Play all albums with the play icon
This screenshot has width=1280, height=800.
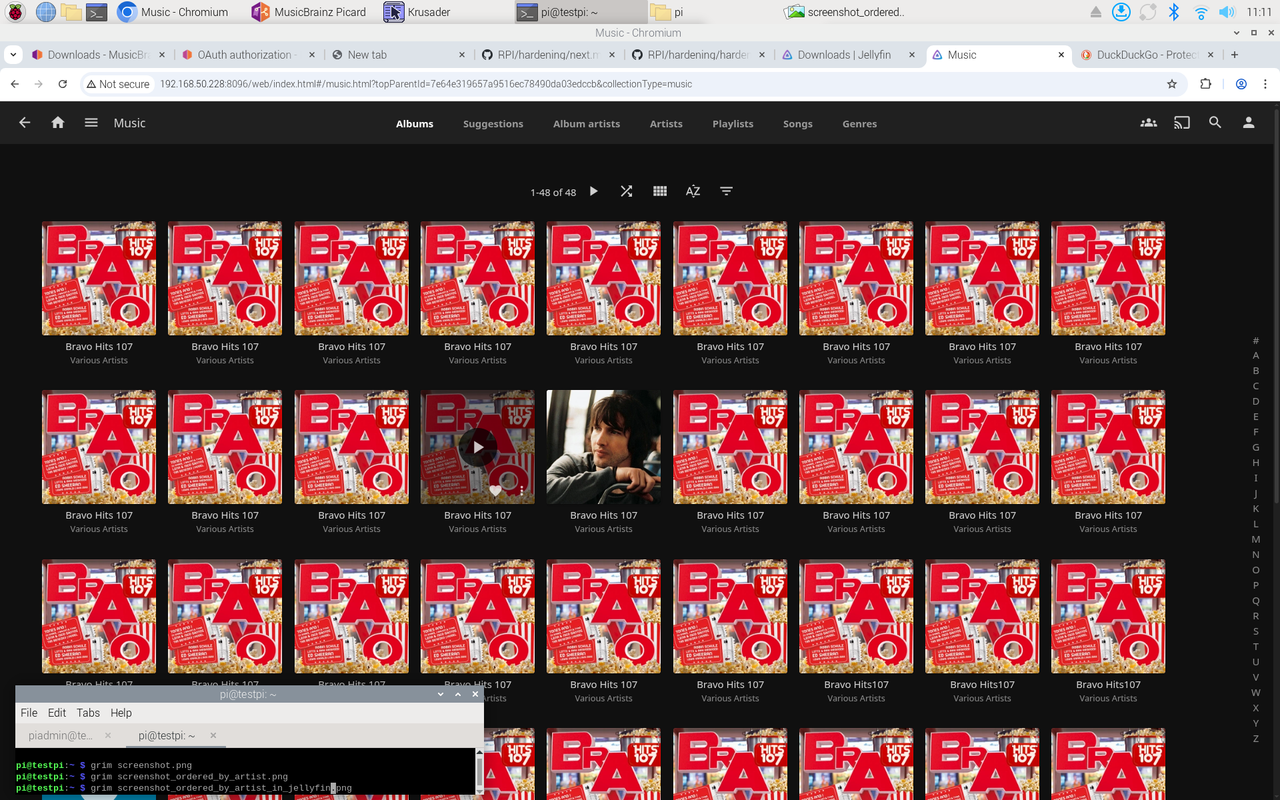594,191
